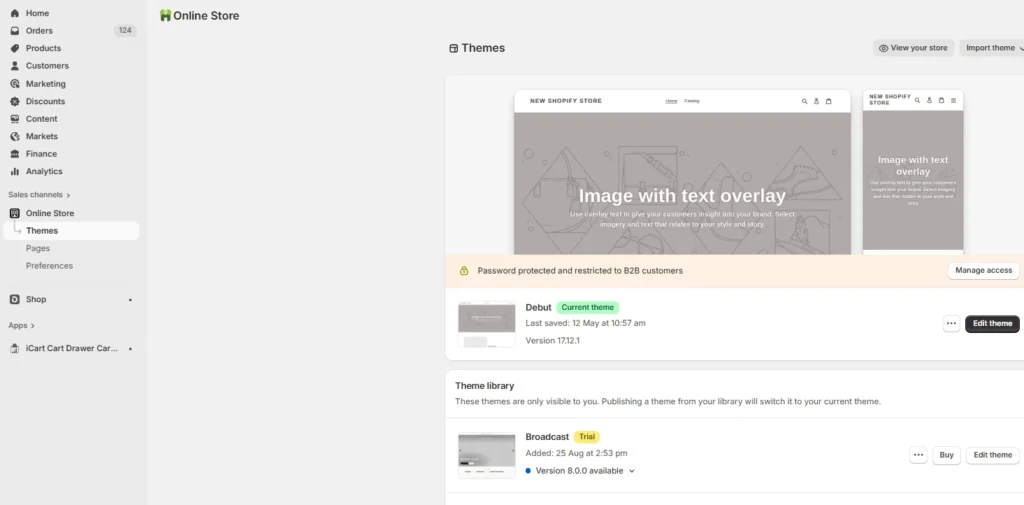1024x505 pixels.
Task: Click the Marketing target icon
Action: 14,84
